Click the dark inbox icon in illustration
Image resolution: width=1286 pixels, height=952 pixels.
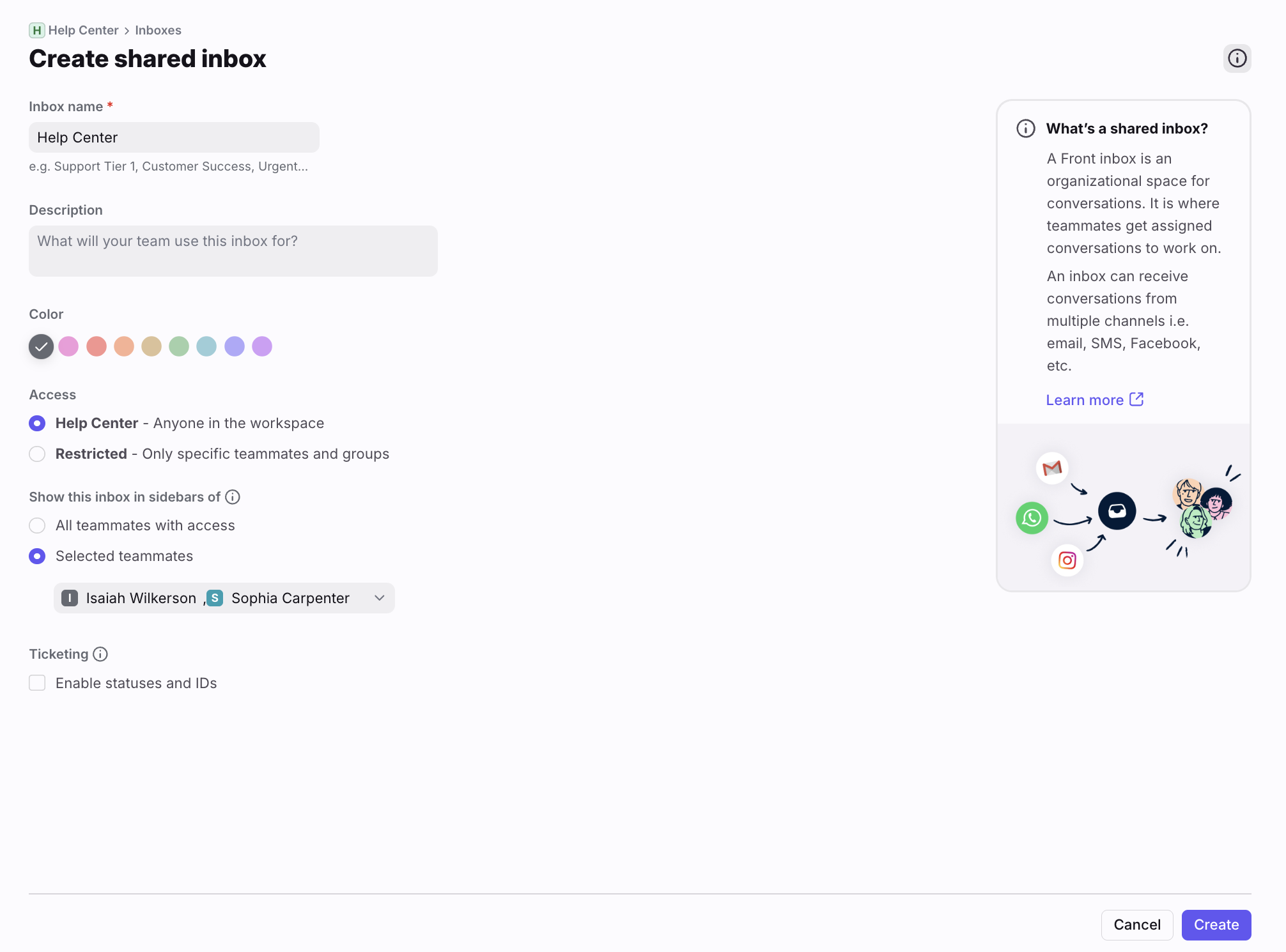[x=1117, y=511]
